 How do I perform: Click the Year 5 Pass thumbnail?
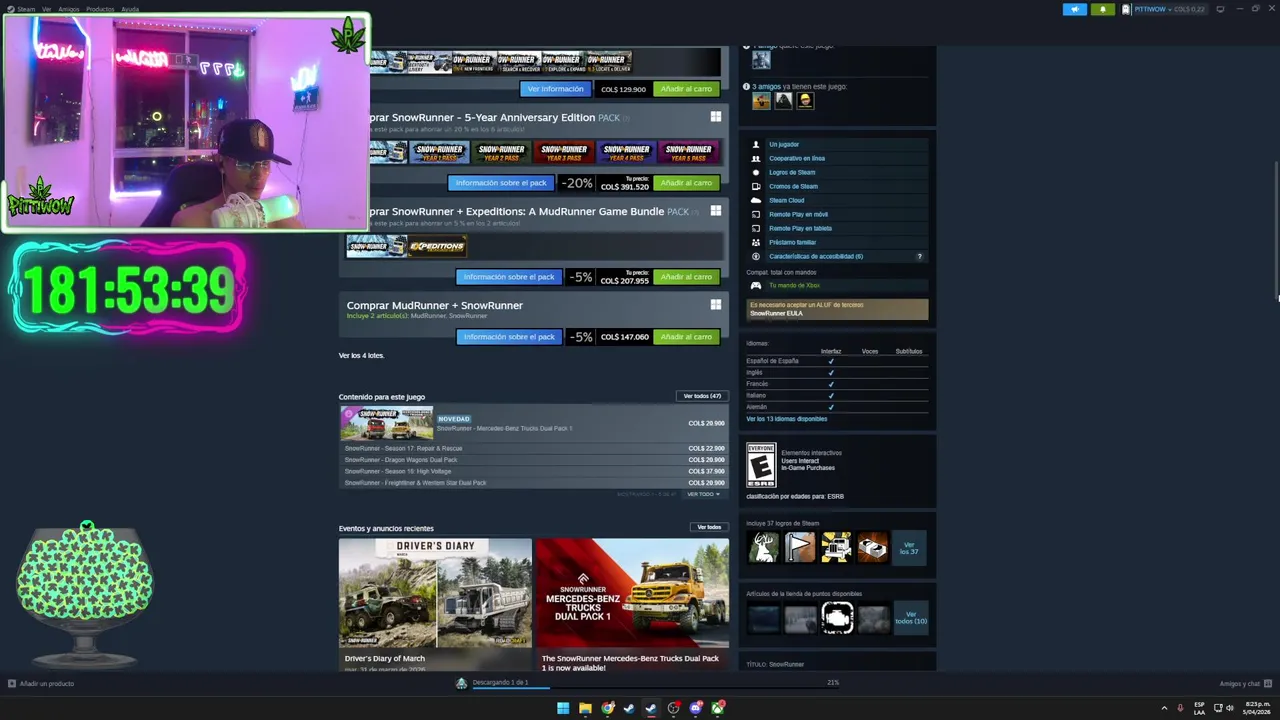[689, 152]
